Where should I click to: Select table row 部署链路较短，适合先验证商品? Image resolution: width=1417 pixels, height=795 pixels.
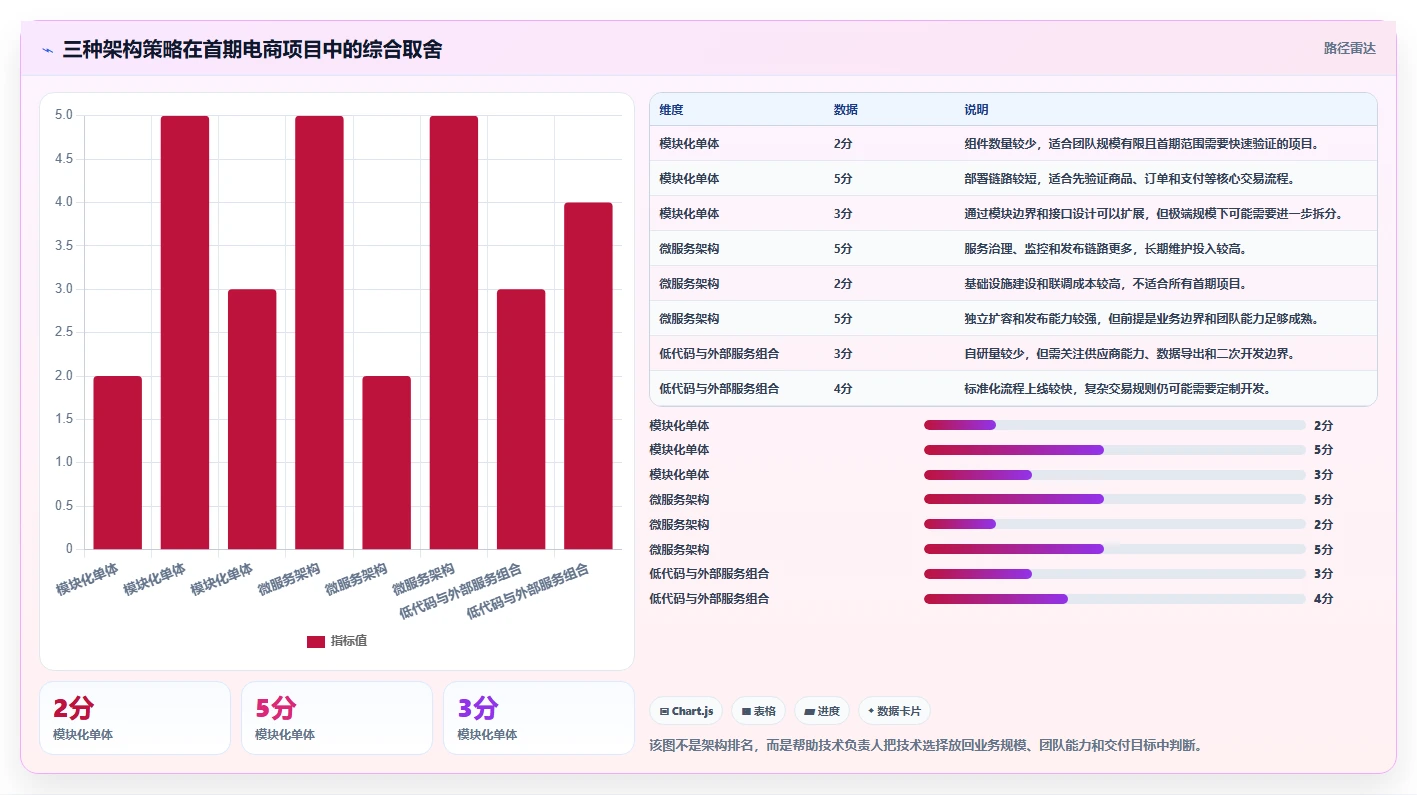pyautogui.click(x=1013, y=179)
